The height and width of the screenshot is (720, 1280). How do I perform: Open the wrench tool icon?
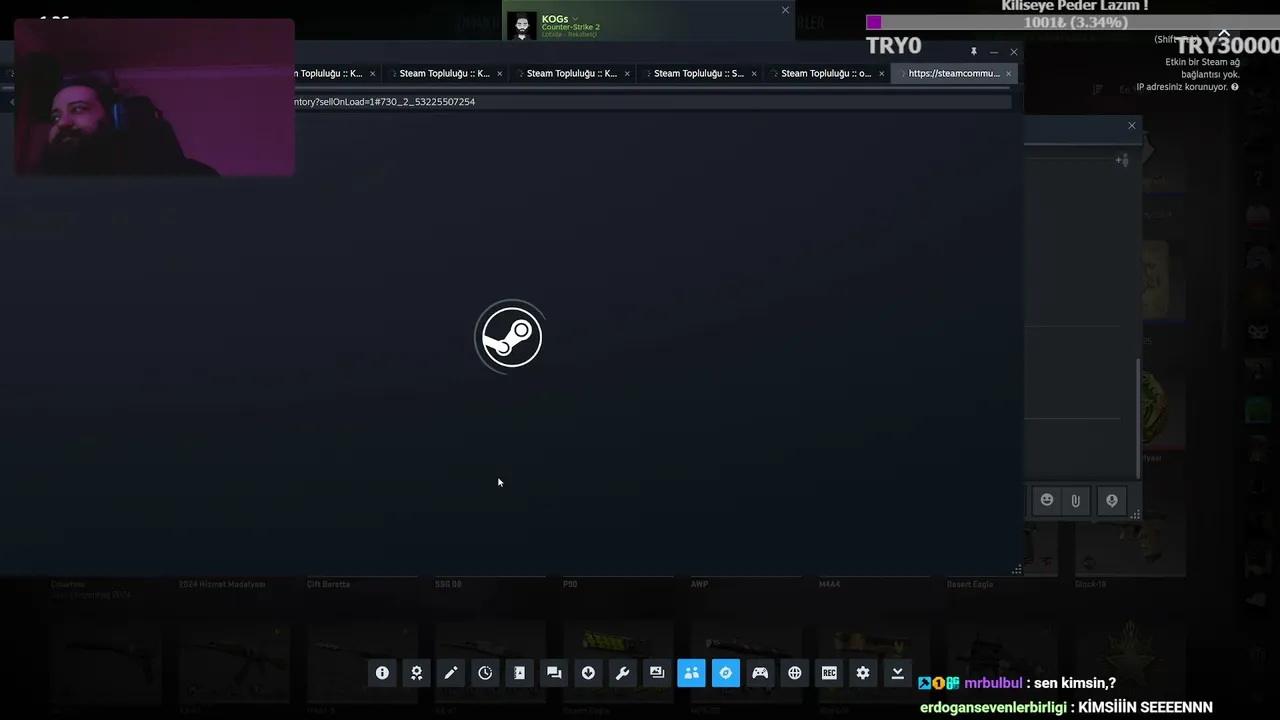[622, 673]
